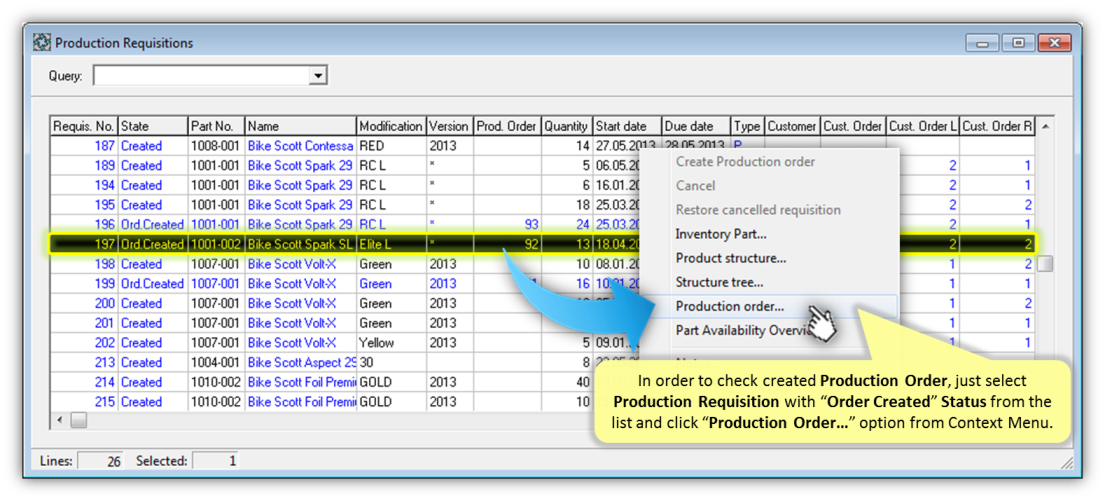Choose Inventory Part... from context menu
This screenshot has height=501, width=1105.
721,234
